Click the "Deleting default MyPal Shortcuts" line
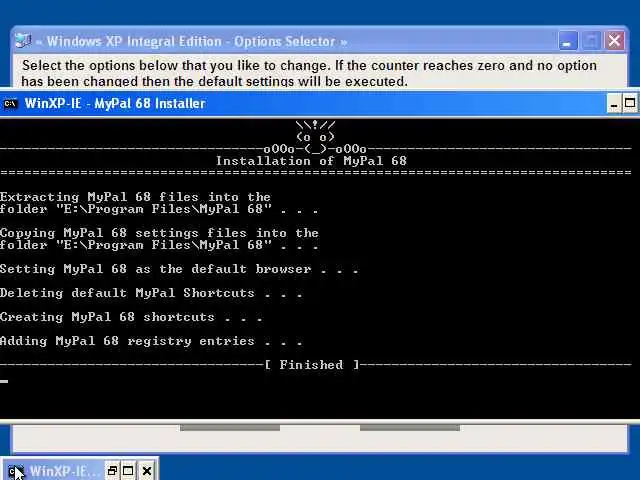 151,293
